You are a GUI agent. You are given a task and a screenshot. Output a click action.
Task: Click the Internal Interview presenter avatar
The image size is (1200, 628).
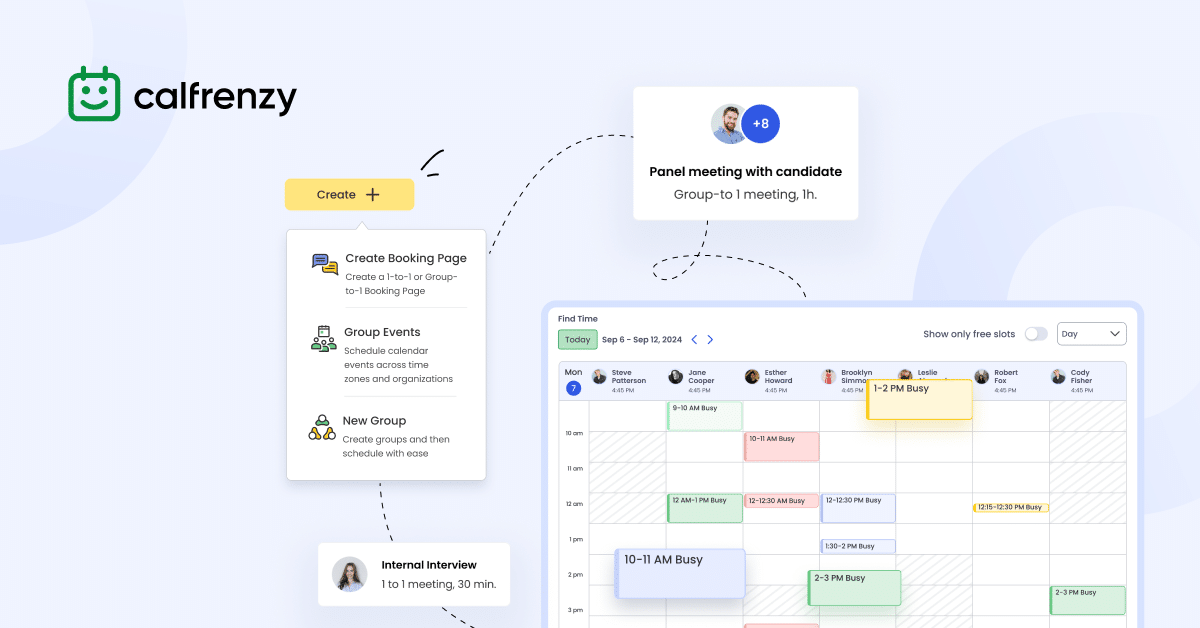(x=349, y=574)
